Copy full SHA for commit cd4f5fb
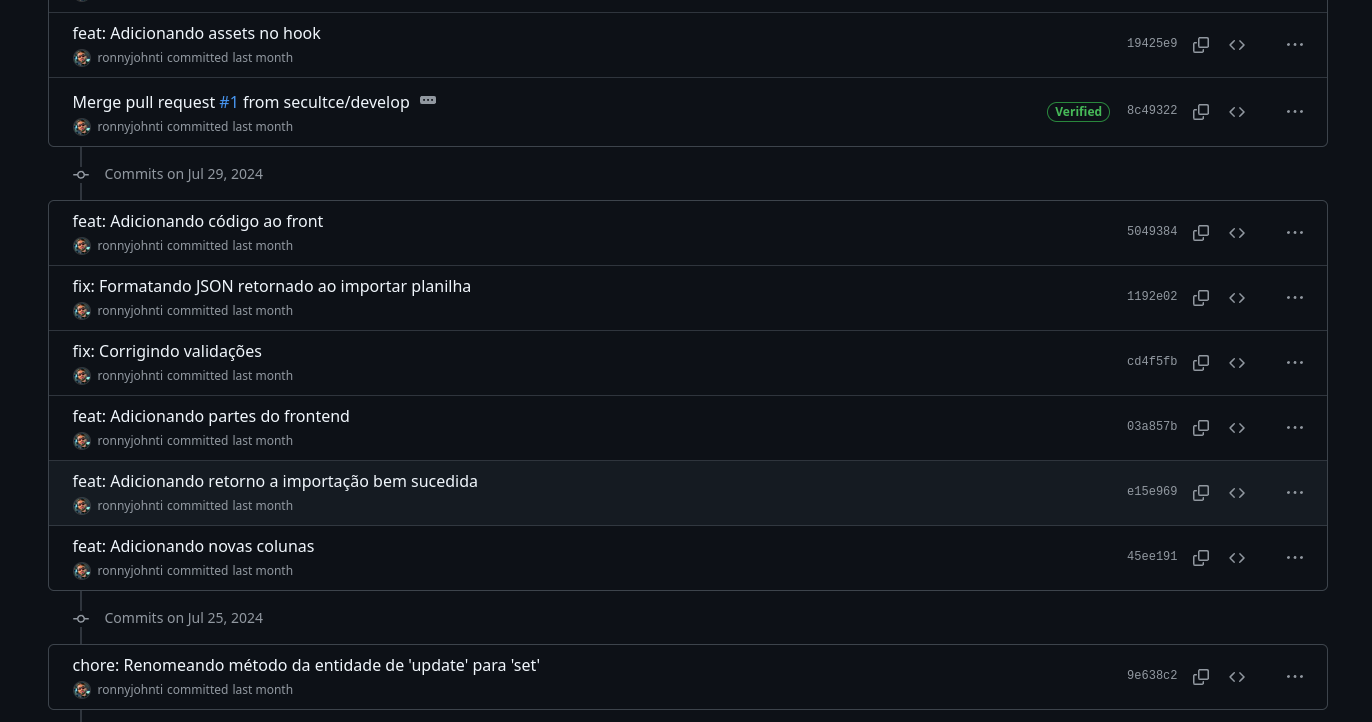The image size is (1372, 722). tap(1201, 363)
